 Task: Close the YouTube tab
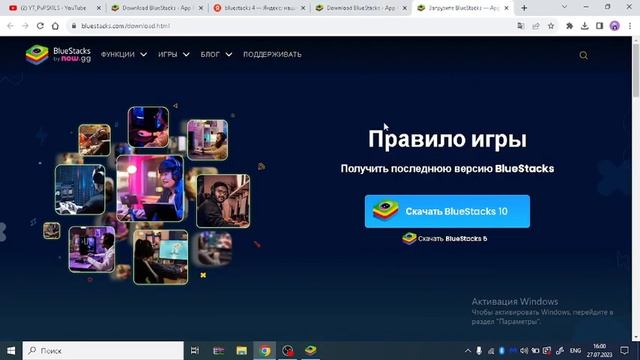tap(98, 8)
